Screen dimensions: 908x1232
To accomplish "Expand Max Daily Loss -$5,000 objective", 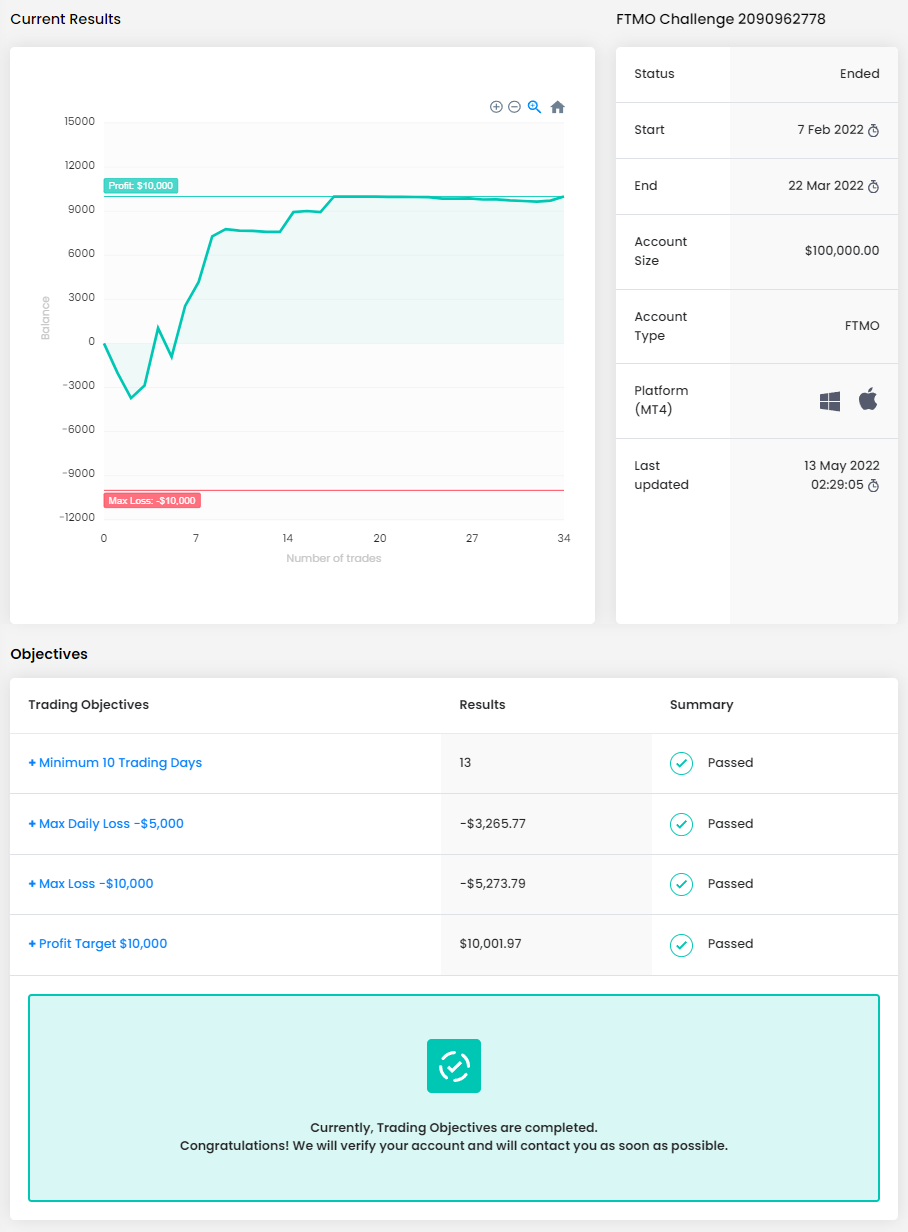I will [106, 824].
